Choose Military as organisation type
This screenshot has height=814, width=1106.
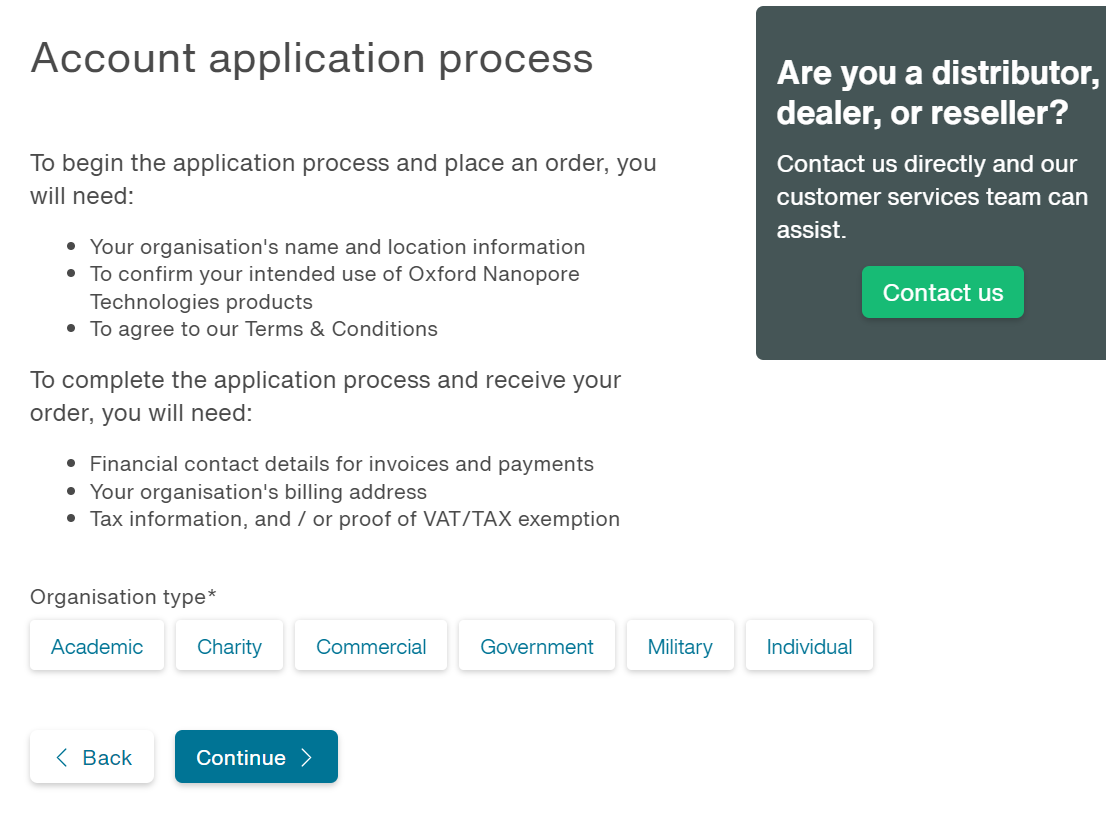click(680, 645)
